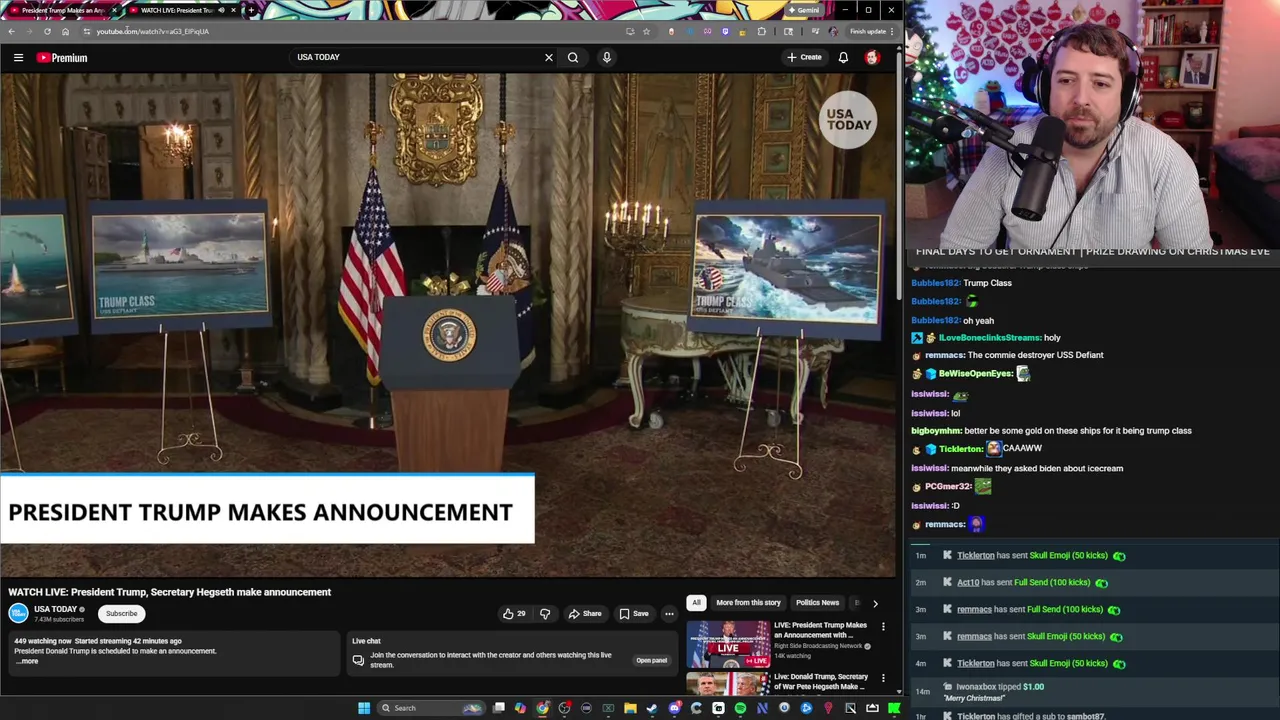This screenshot has height=720, width=1280.
Task: Go to YouTube Premium home logo
Action: 62,58
